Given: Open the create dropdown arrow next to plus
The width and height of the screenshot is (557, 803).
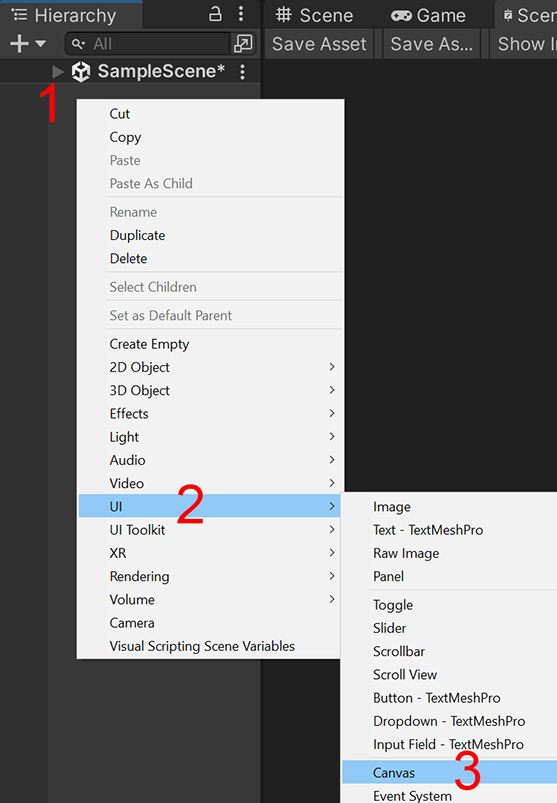Looking at the screenshot, I should pyautogui.click(x=40, y=44).
